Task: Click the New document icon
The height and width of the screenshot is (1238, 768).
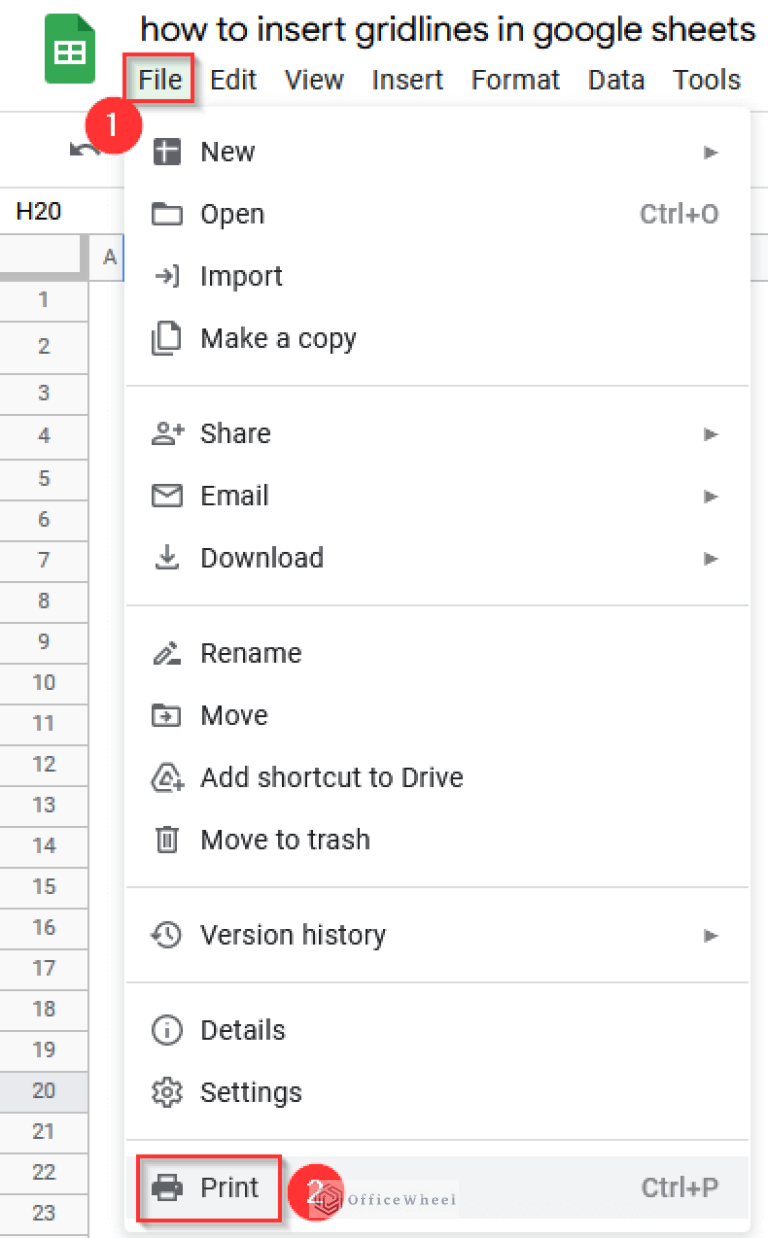Action: pyautogui.click(x=167, y=151)
